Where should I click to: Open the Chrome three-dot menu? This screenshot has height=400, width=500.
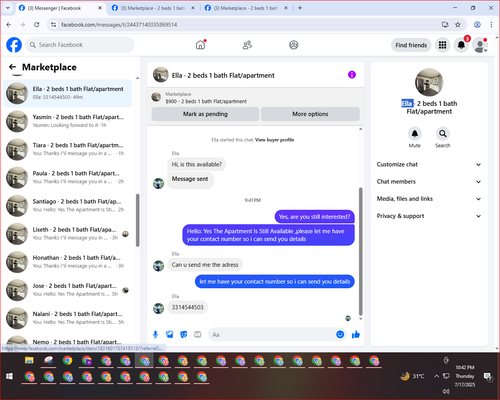pyautogui.click(x=491, y=24)
